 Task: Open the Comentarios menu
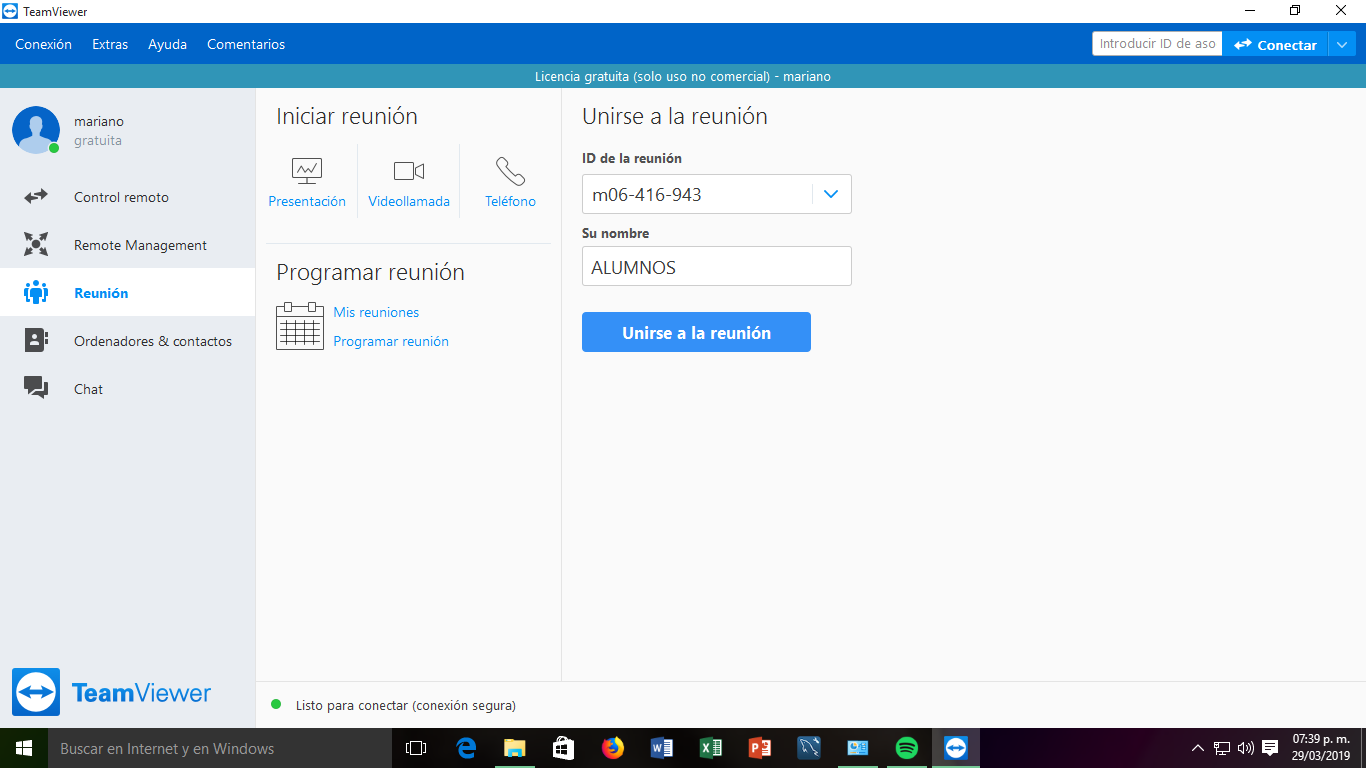pos(246,44)
